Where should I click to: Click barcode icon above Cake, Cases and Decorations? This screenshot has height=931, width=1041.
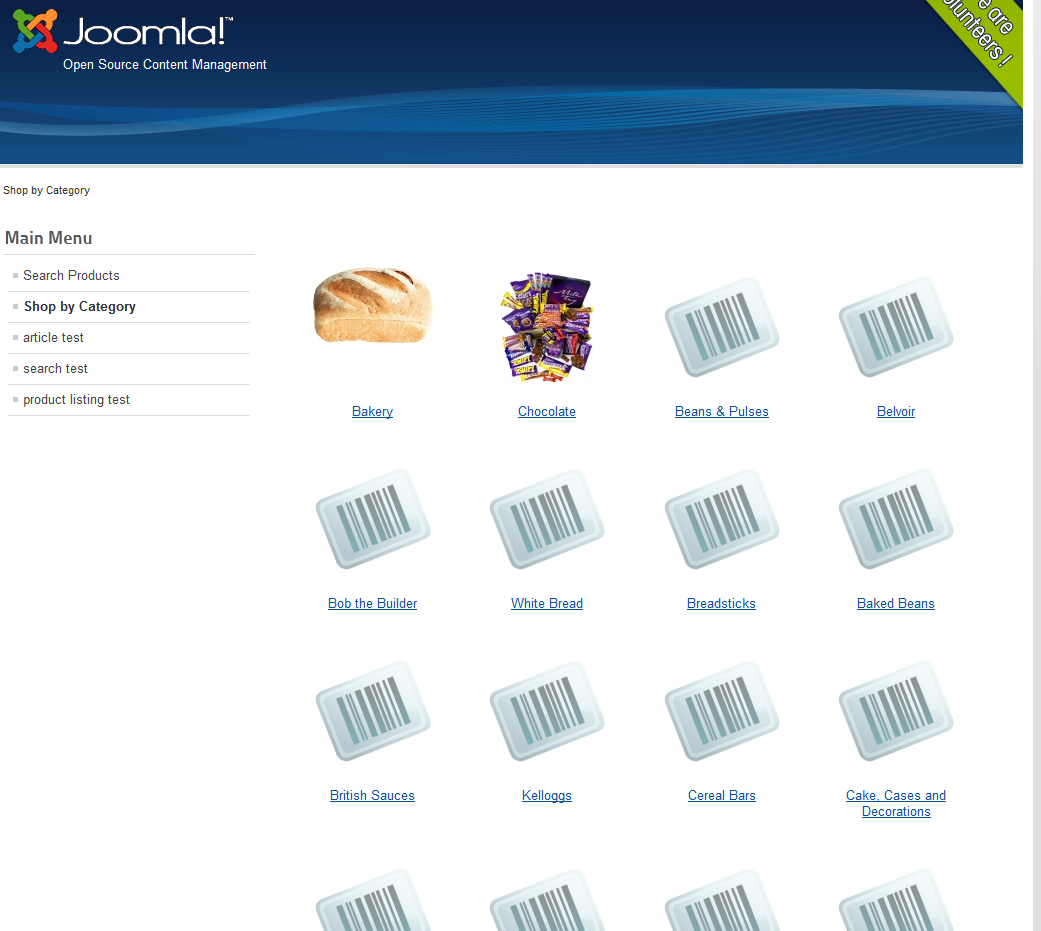(896, 711)
